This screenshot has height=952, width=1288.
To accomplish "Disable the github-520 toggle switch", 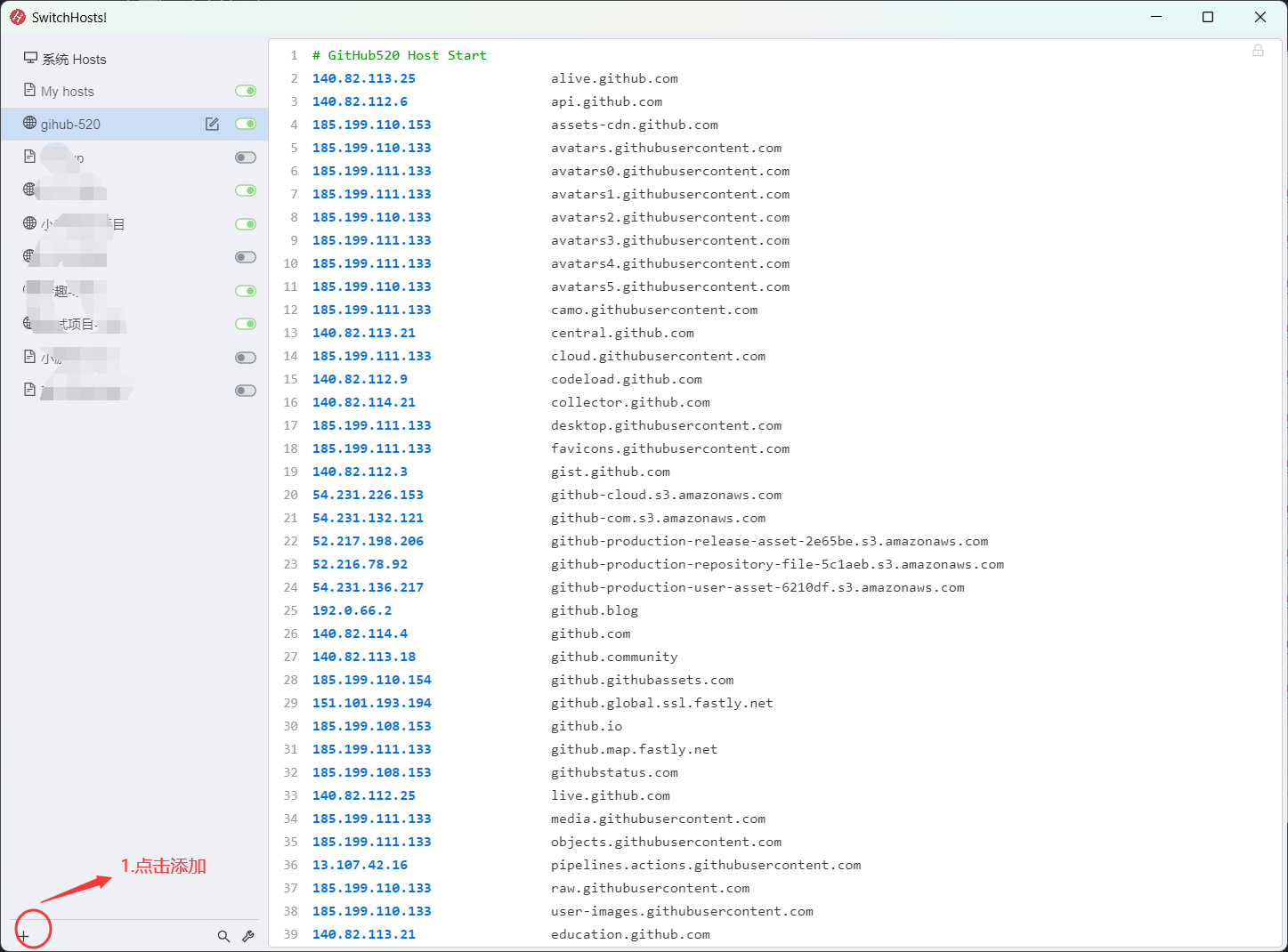I will coord(246,124).
